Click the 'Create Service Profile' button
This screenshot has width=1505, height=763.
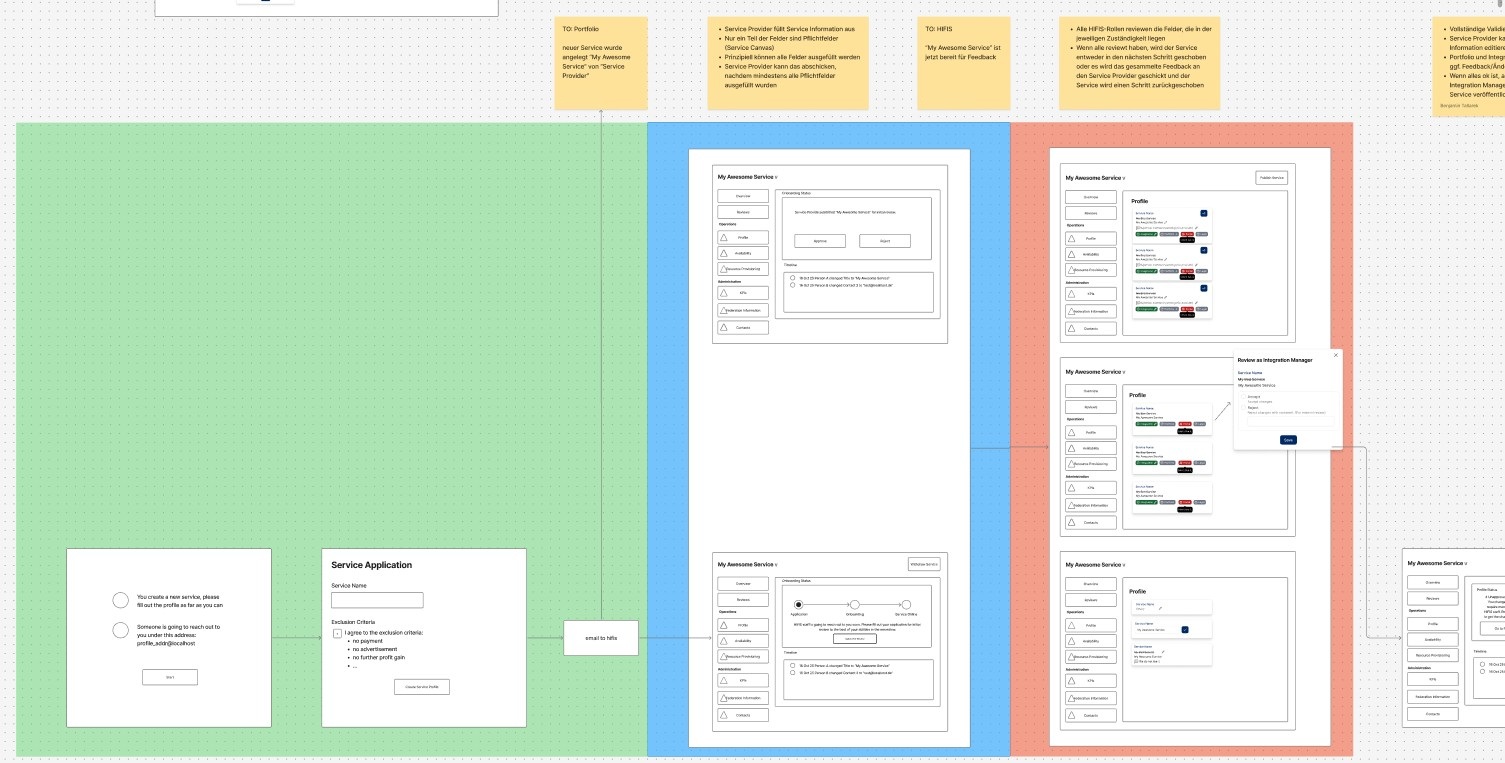pyautogui.click(x=422, y=687)
